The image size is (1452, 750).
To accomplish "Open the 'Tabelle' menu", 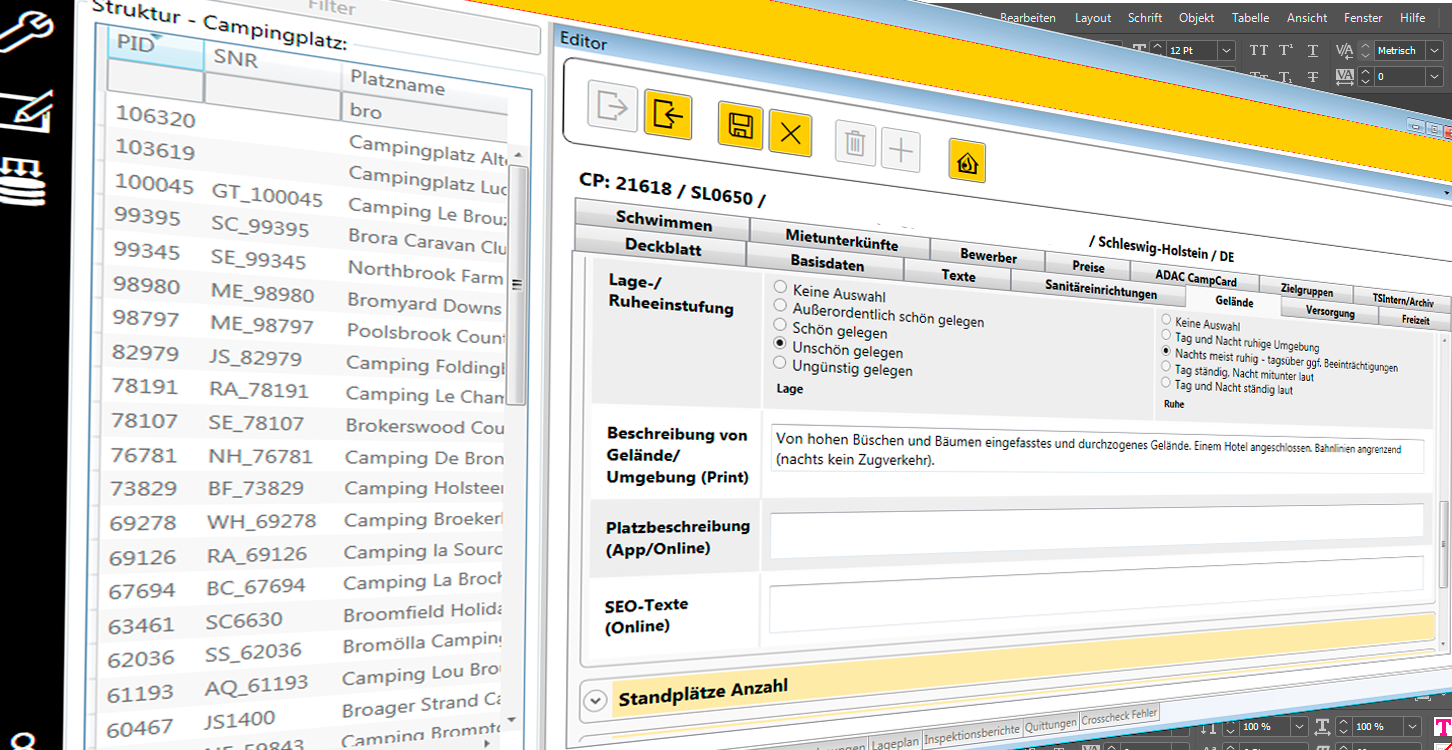I will 1250,18.
